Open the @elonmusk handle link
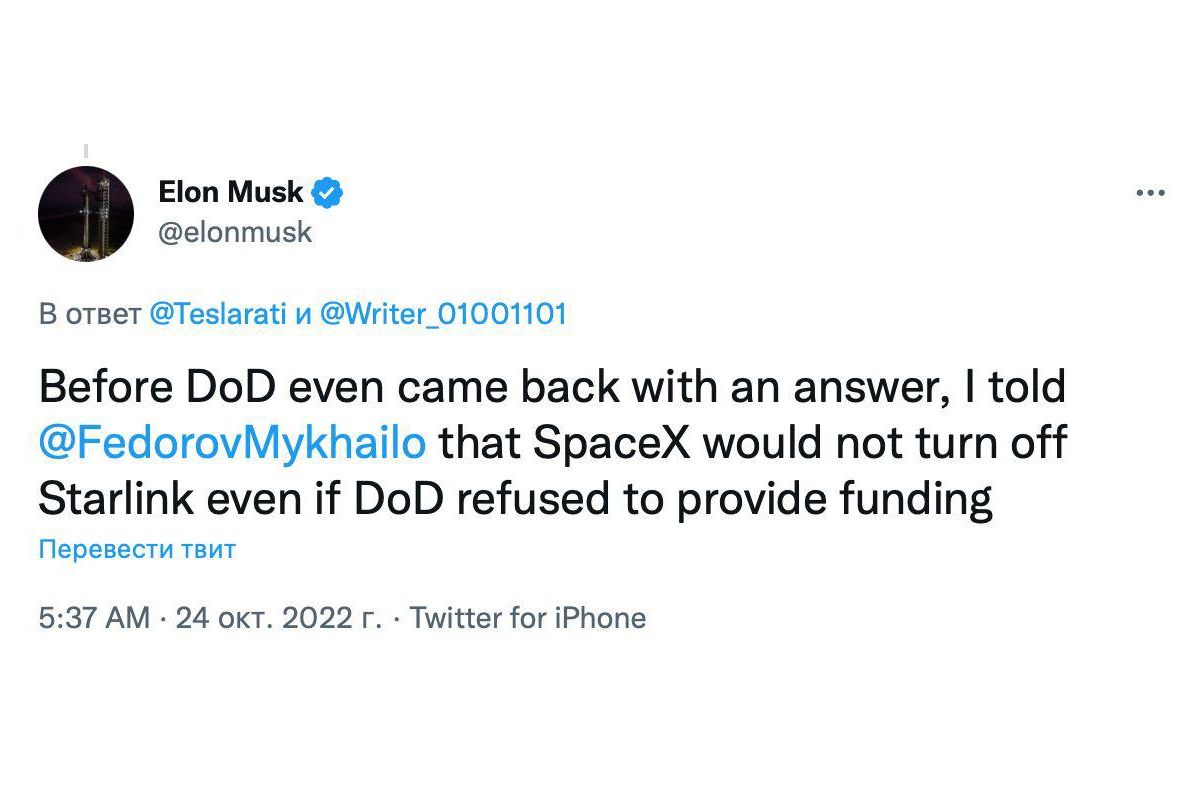1200x800 pixels. [235, 232]
